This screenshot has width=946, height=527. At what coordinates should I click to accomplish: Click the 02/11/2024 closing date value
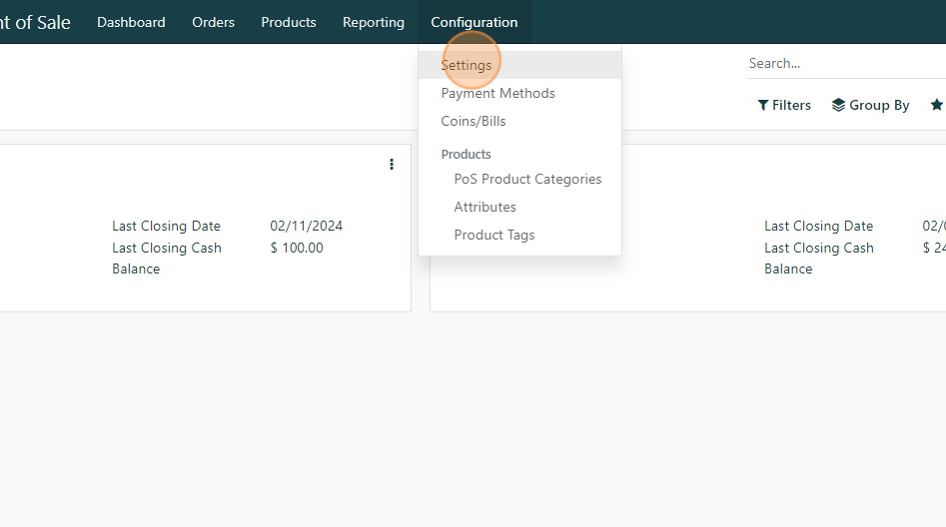(306, 226)
